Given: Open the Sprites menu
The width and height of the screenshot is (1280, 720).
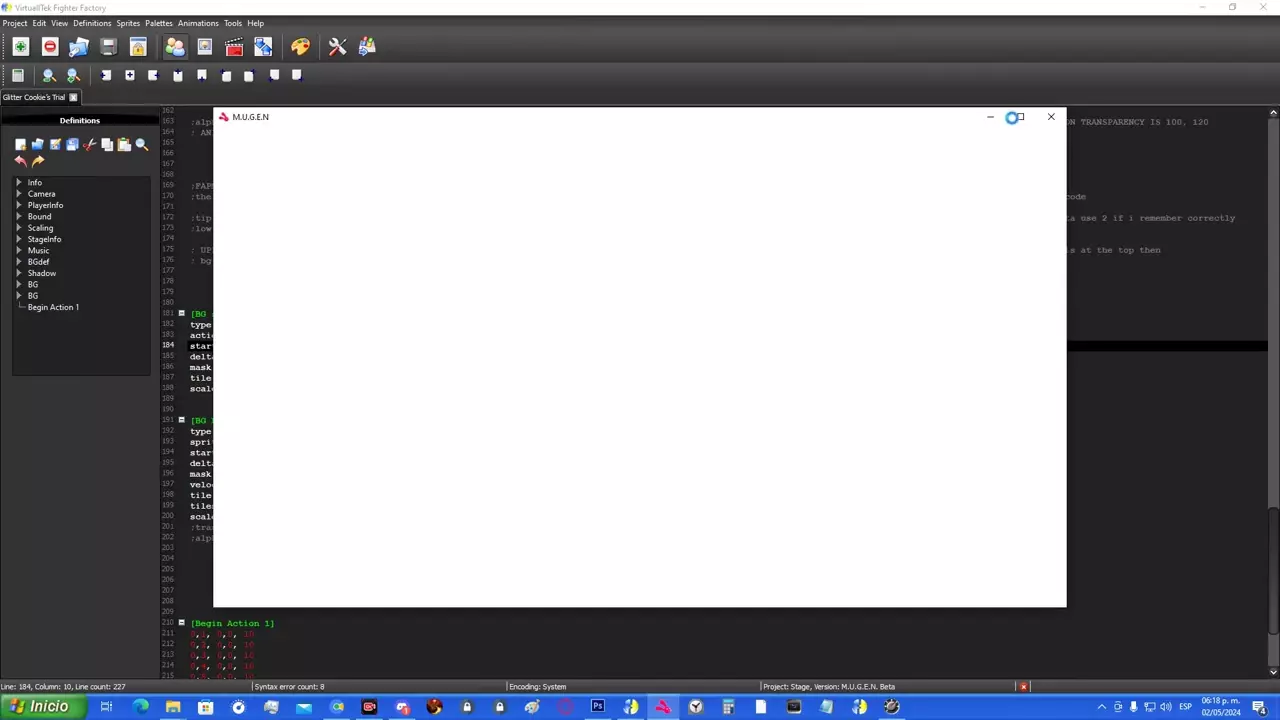Looking at the screenshot, I should pos(128,23).
